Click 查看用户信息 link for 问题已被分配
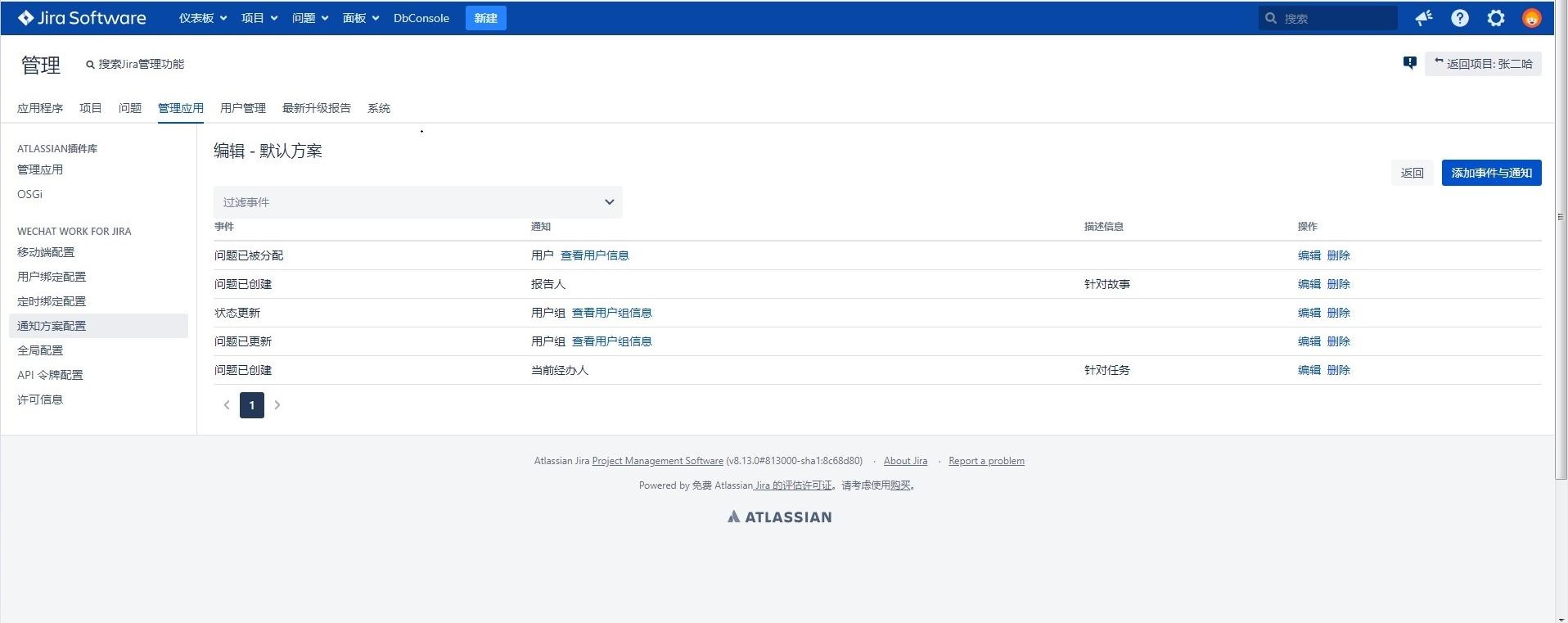The height and width of the screenshot is (623, 1568). pyautogui.click(x=595, y=255)
